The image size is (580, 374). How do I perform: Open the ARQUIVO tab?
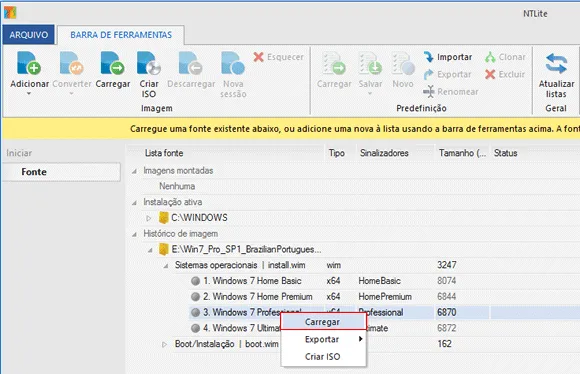[x=28, y=35]
